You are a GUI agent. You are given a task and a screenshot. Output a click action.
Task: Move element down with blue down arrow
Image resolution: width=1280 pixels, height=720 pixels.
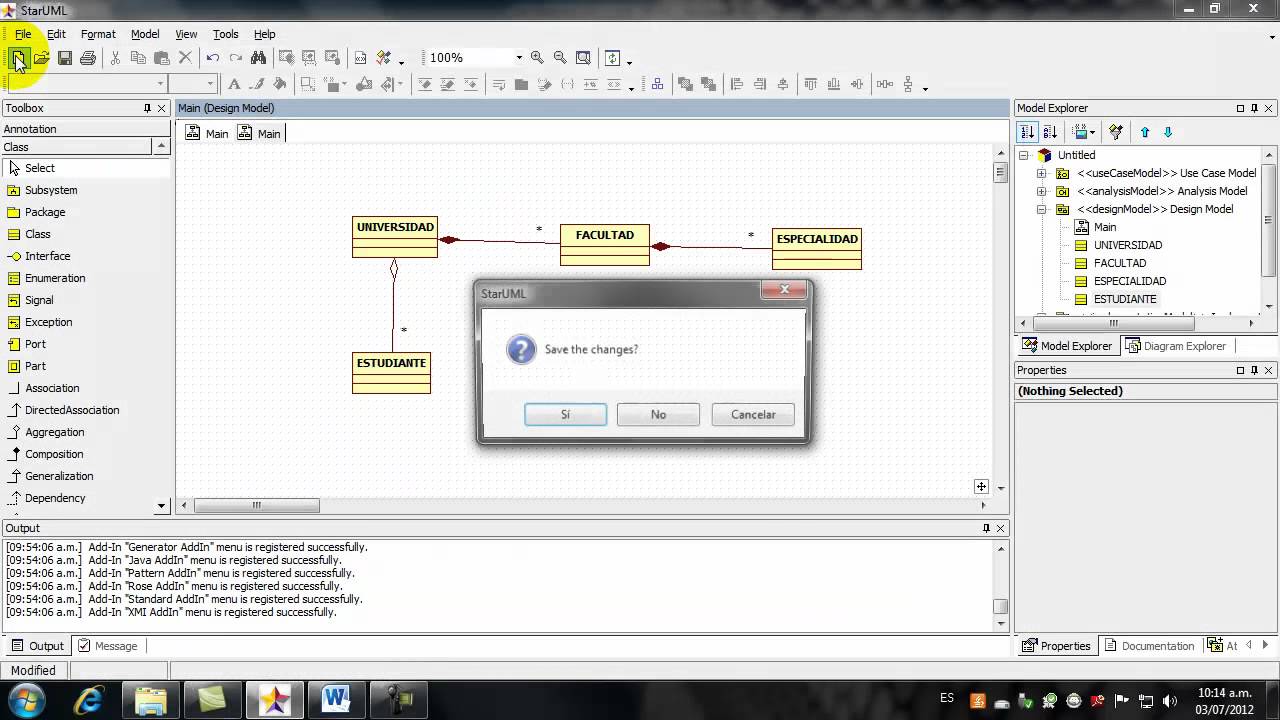coord(1167,132)
